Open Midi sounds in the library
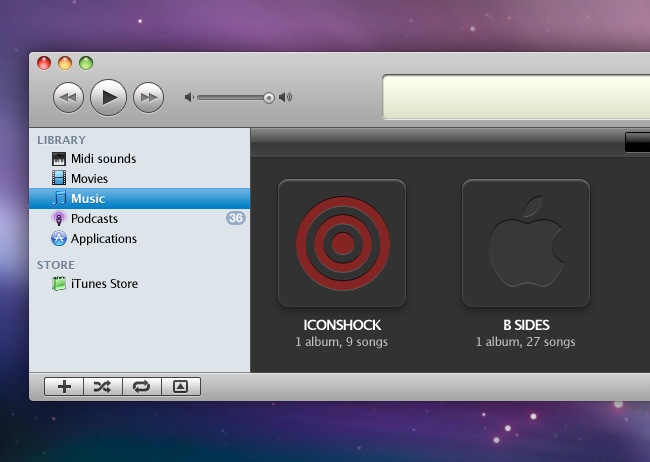The image size is (650, 462). tap(103, 159)
